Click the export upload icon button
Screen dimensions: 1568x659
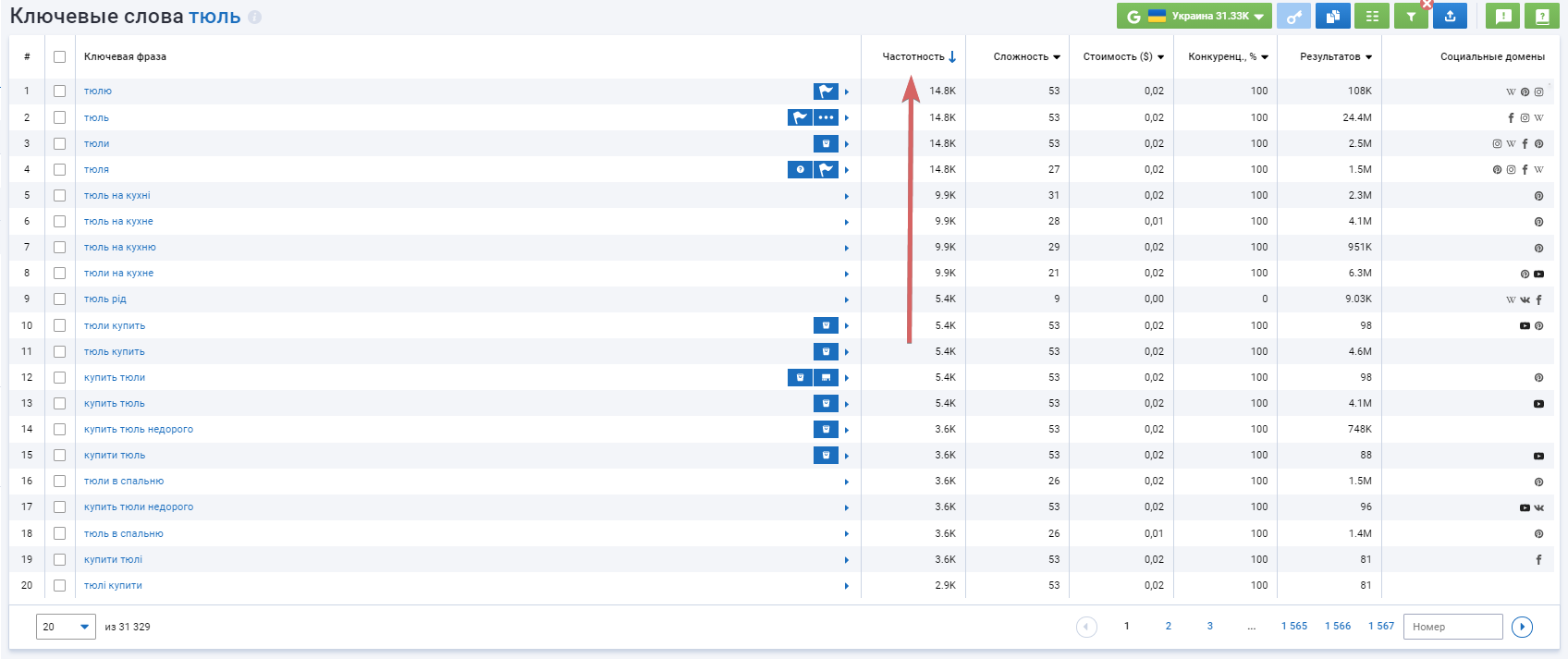[1450, 17]
